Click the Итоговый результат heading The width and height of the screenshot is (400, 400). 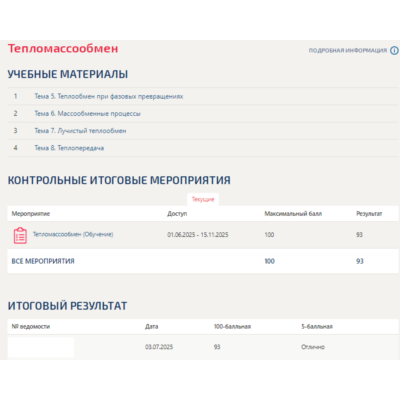tap(67, 306)
